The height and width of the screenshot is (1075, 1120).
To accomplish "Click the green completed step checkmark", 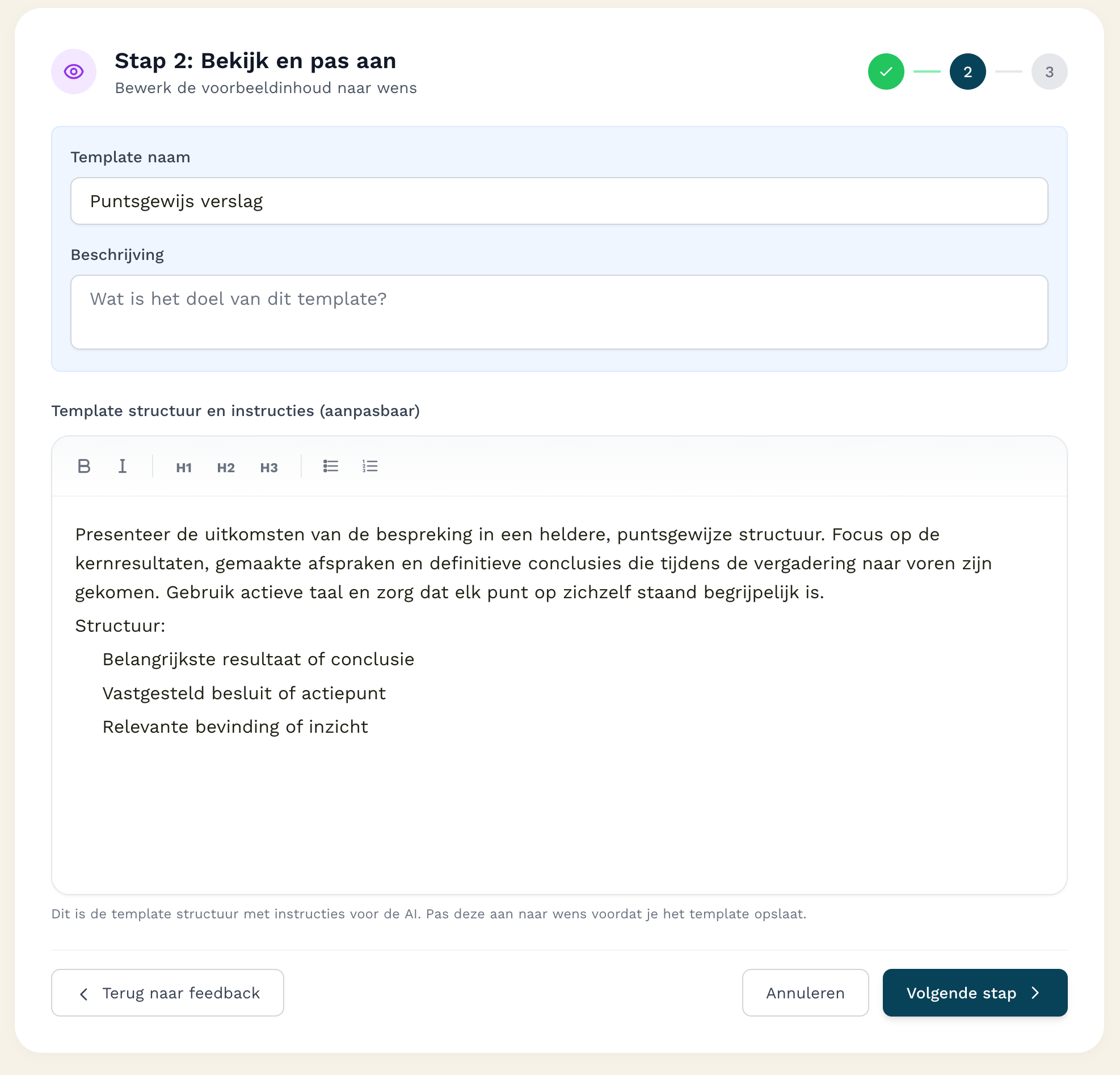I will click(x=886, y=72).
